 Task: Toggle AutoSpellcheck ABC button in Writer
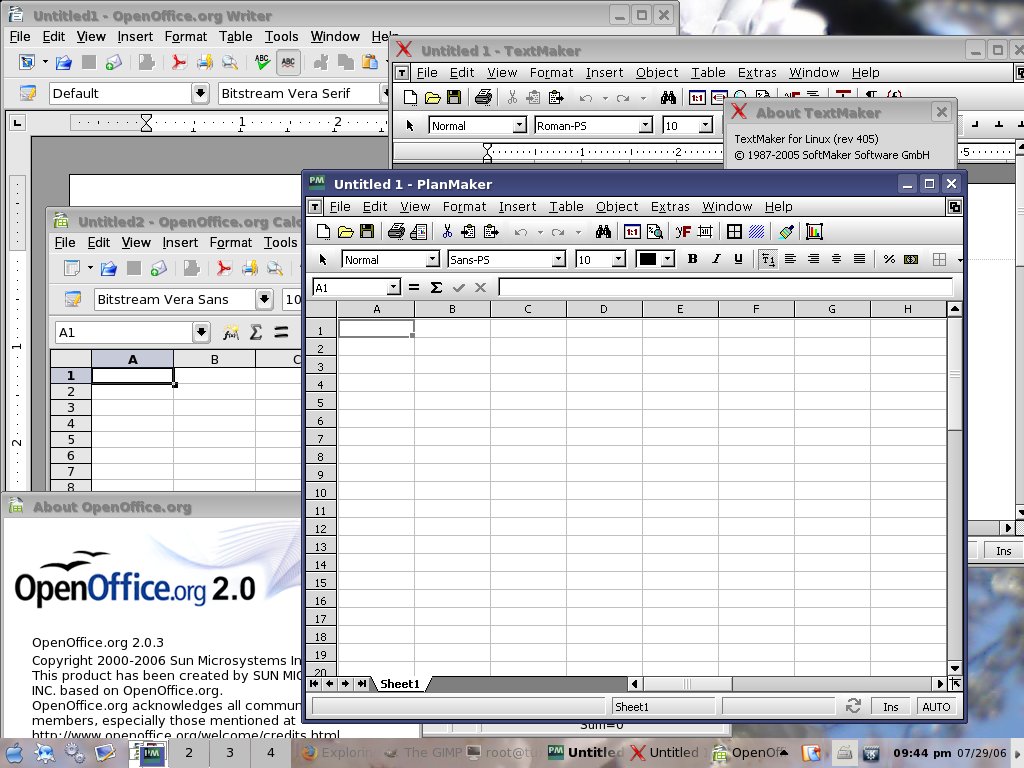pyautogui.click(x=288, y=62)
